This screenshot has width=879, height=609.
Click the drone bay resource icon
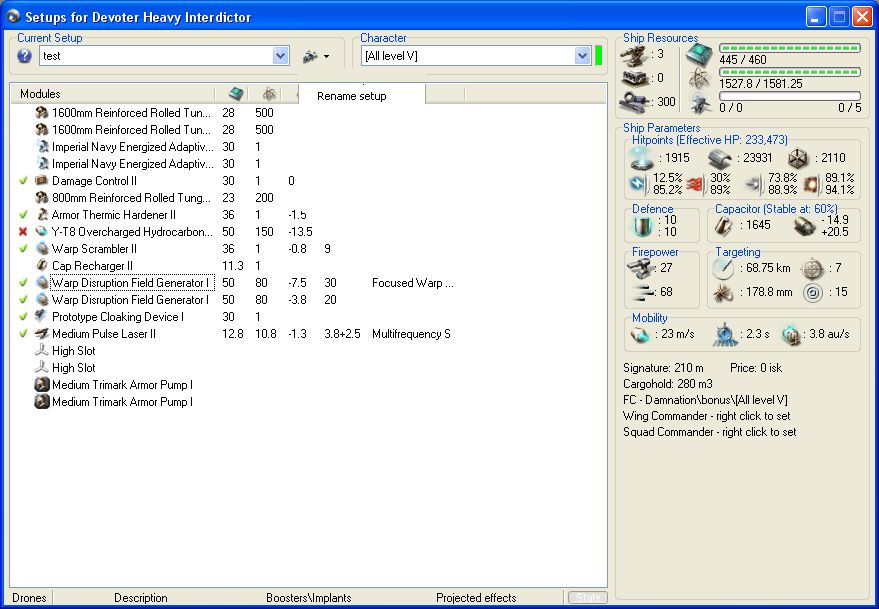pos(700,103)
